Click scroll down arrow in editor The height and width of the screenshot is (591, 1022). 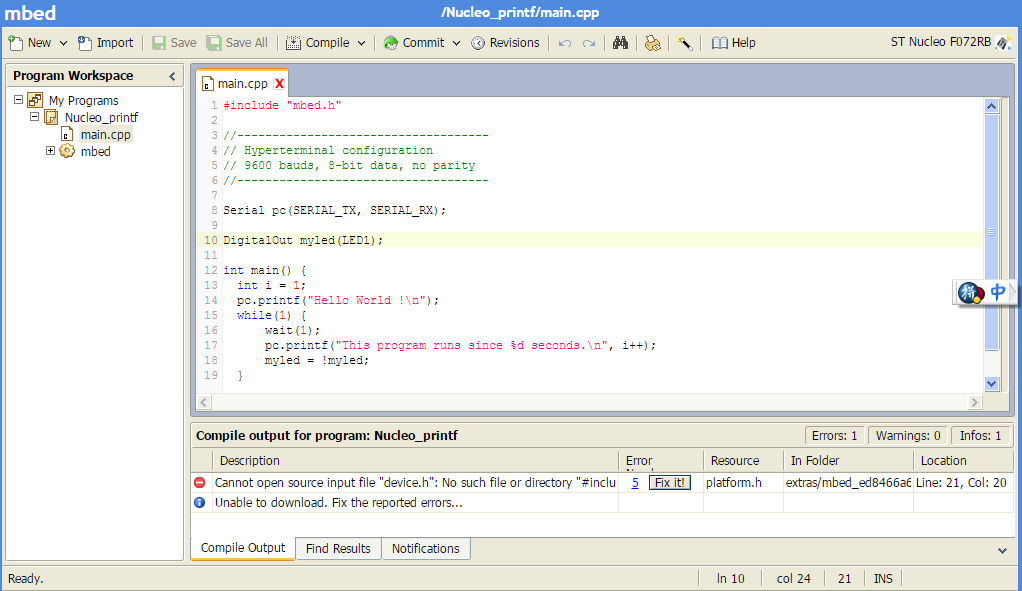[x=991, y=384]
